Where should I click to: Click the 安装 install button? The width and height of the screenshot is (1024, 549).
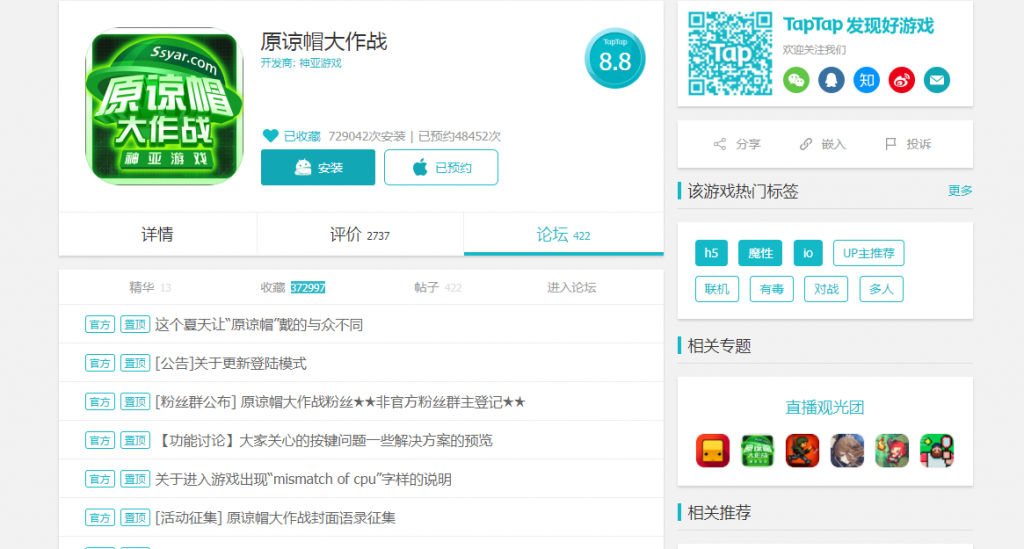tap(318, 168)
